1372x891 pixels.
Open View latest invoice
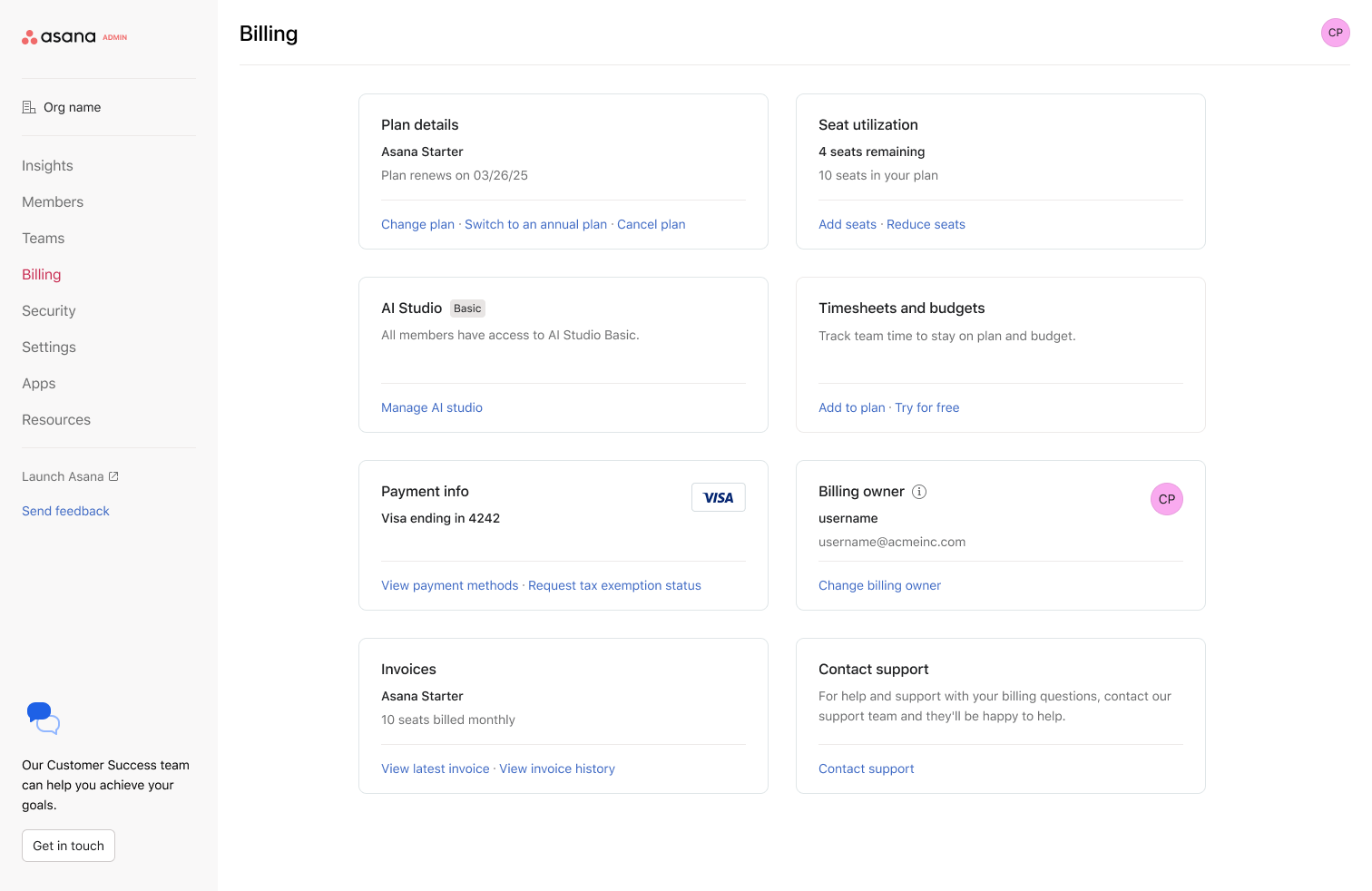click(436, 769)
